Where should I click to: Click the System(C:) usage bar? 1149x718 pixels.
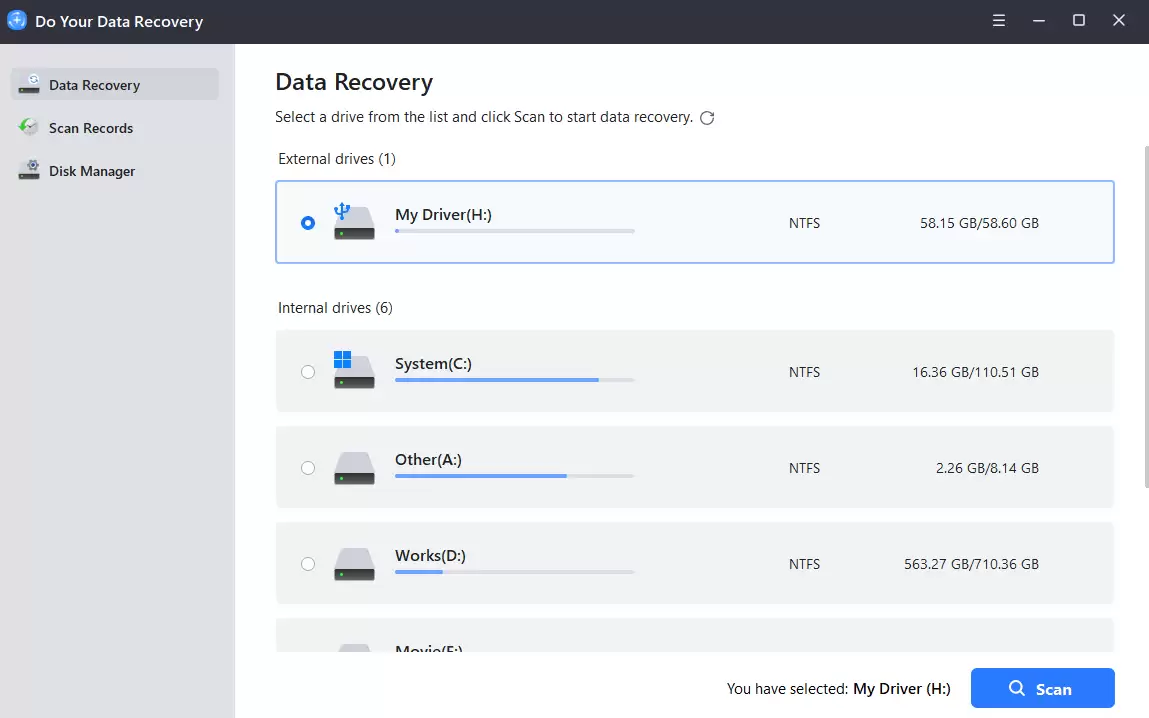point(514,380)
